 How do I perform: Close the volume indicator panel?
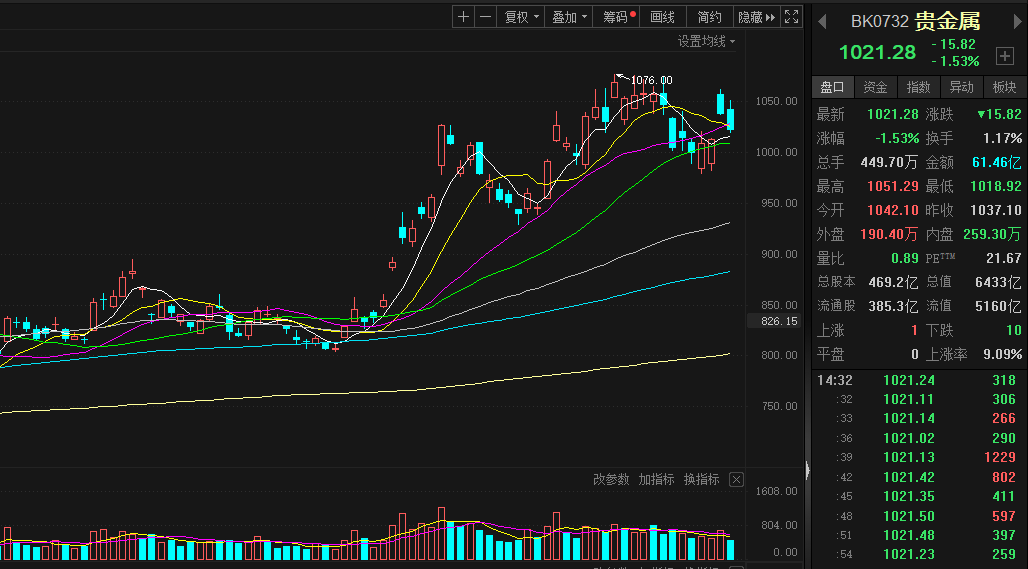pos(736,480)
